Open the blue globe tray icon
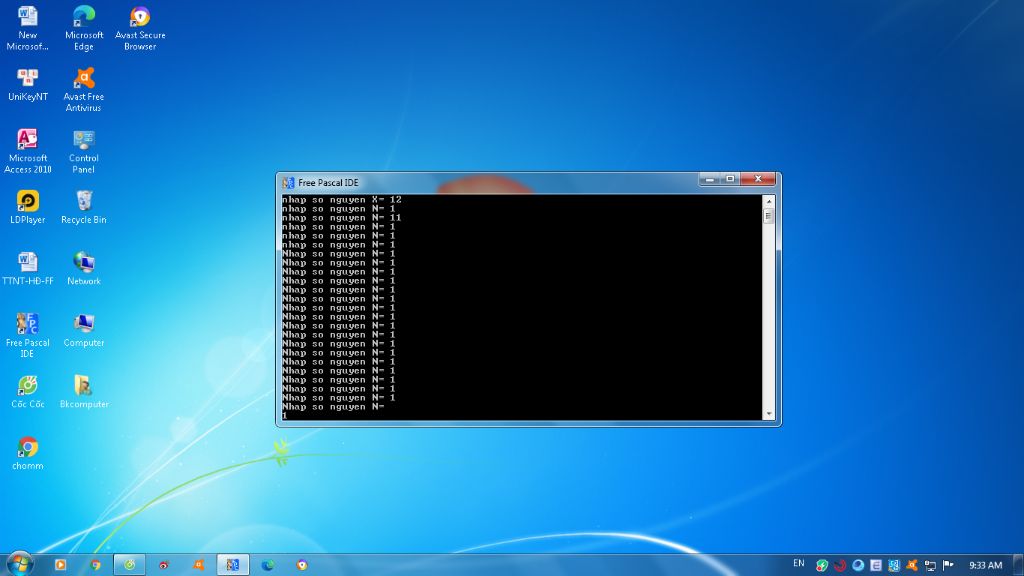This screenshot has width=1024, height=576. point(858,566)
